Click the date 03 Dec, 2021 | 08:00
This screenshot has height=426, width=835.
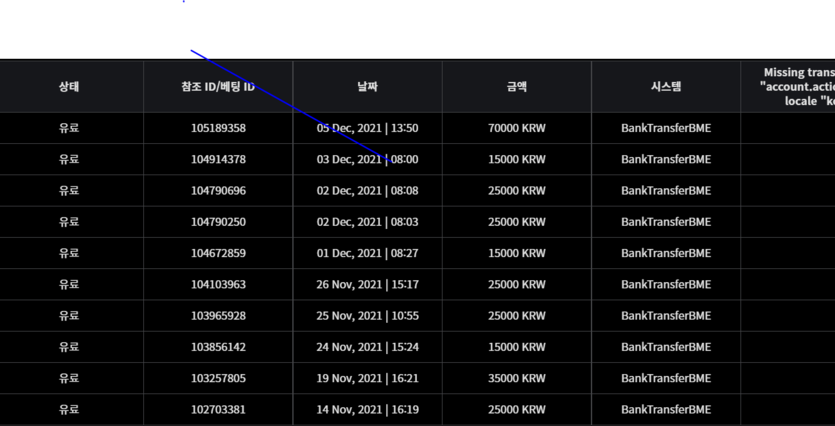pos(367,159)
